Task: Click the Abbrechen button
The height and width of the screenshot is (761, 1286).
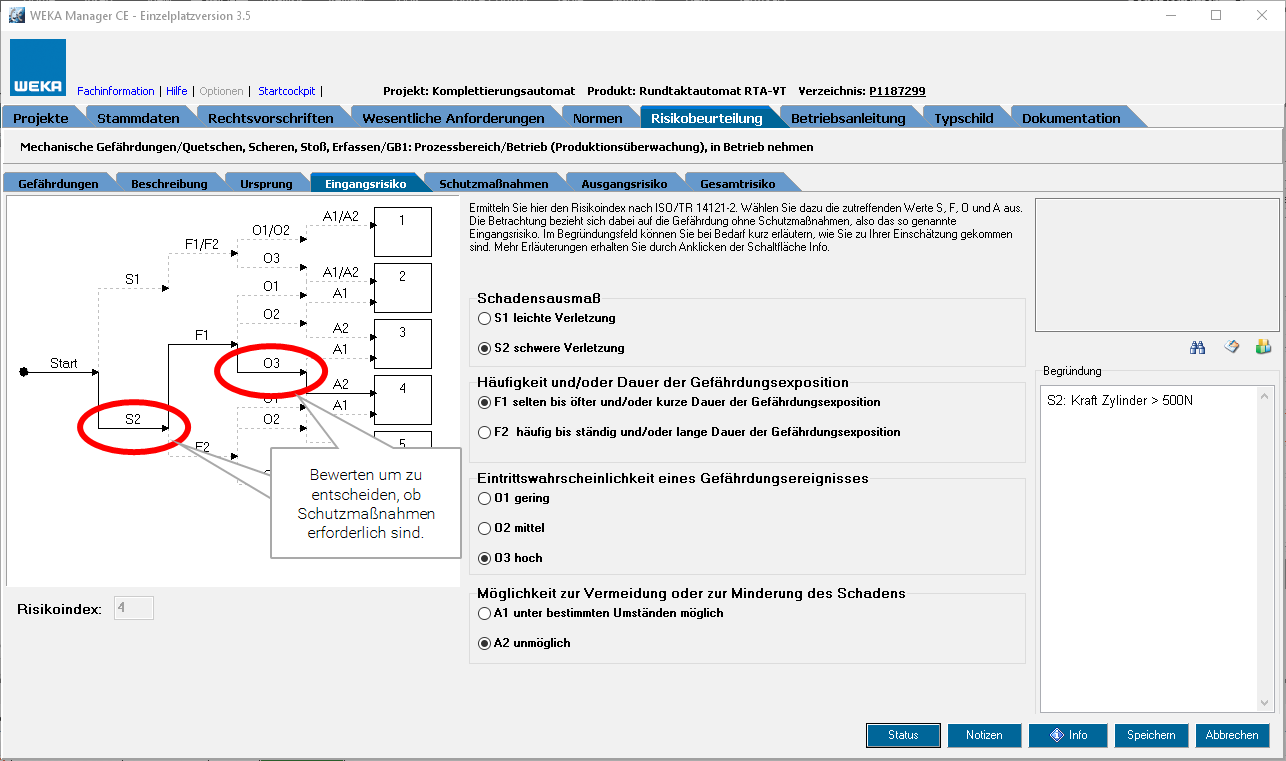Action: click(1232, 735)
